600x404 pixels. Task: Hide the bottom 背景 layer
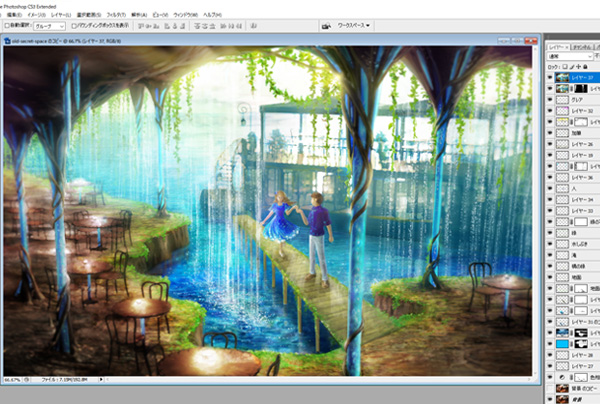click(550, 399)
